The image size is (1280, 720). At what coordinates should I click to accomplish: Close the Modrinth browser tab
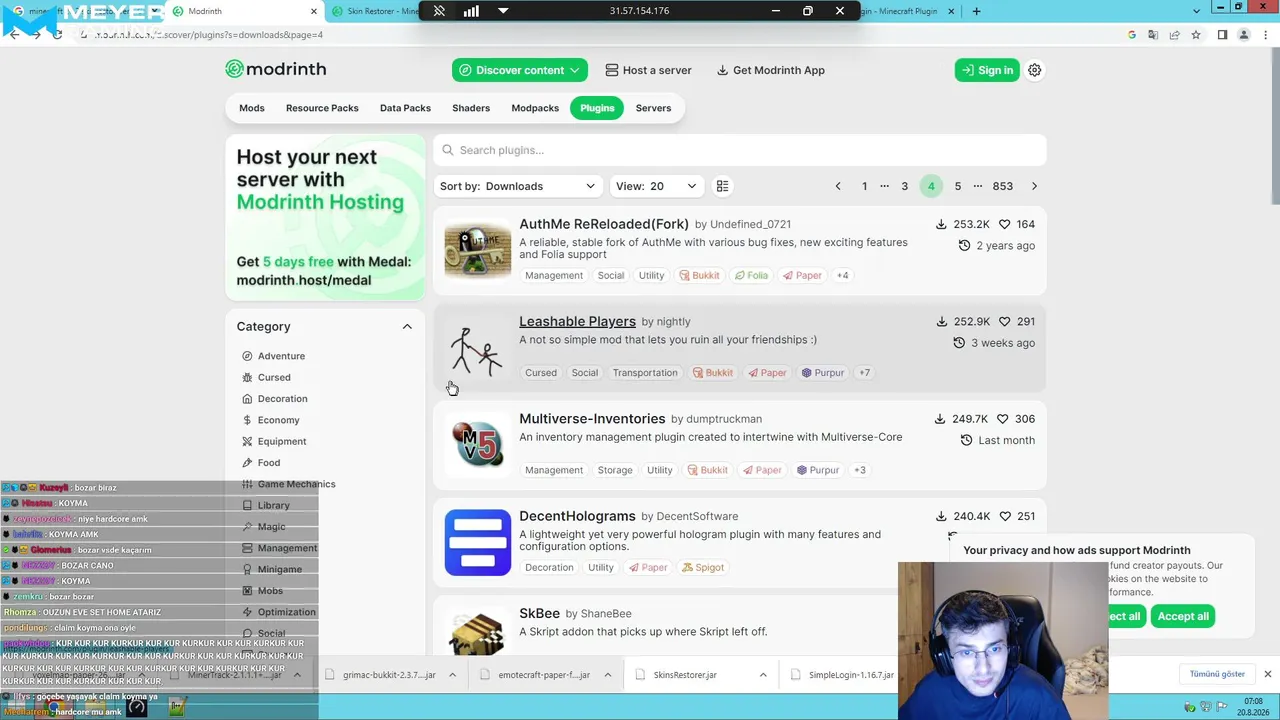point(313,11)
